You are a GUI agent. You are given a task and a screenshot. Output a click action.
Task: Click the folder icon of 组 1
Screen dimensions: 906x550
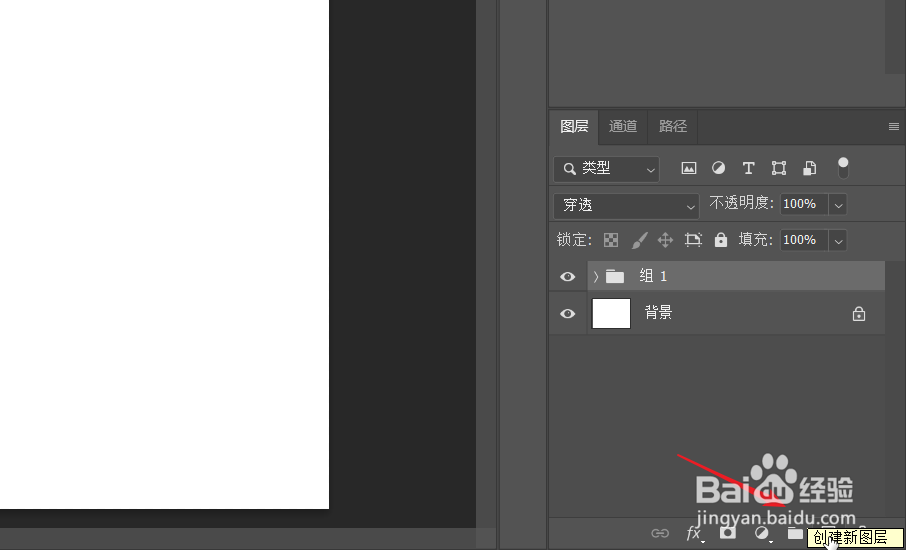(615, 276)
